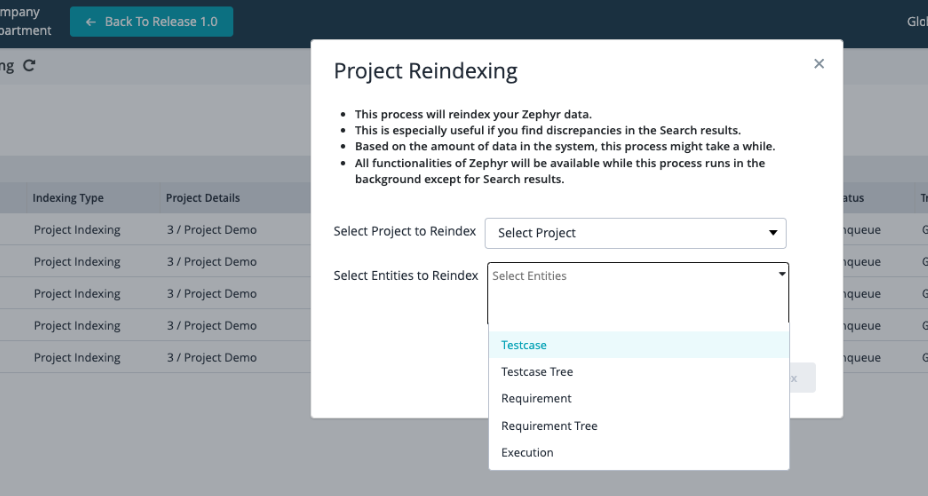This screenshot has width=928, height=496.
Task: Open the Select Project dropdown
Action: point(635,233)
